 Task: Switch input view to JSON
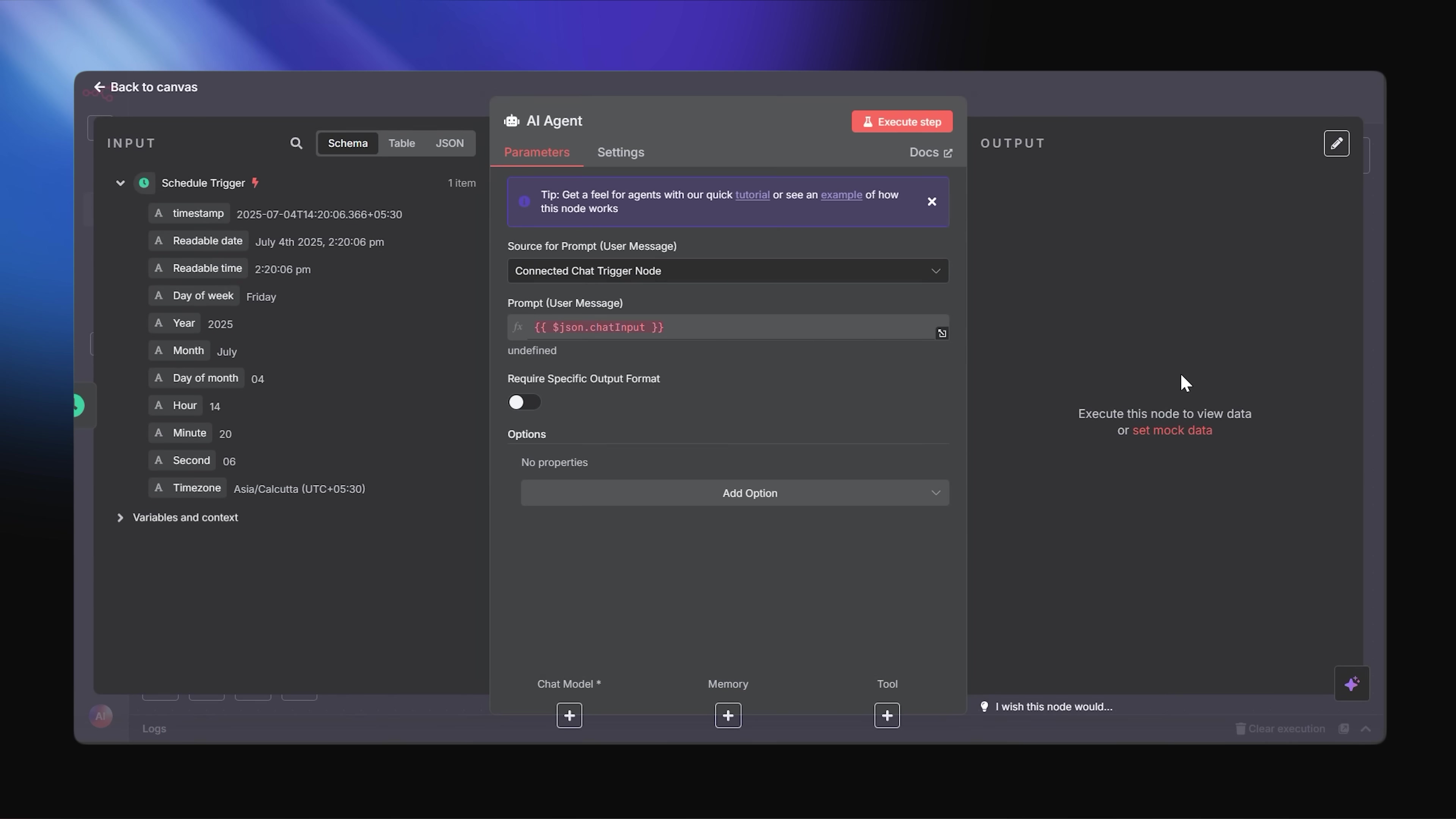[x=449, y=144]
